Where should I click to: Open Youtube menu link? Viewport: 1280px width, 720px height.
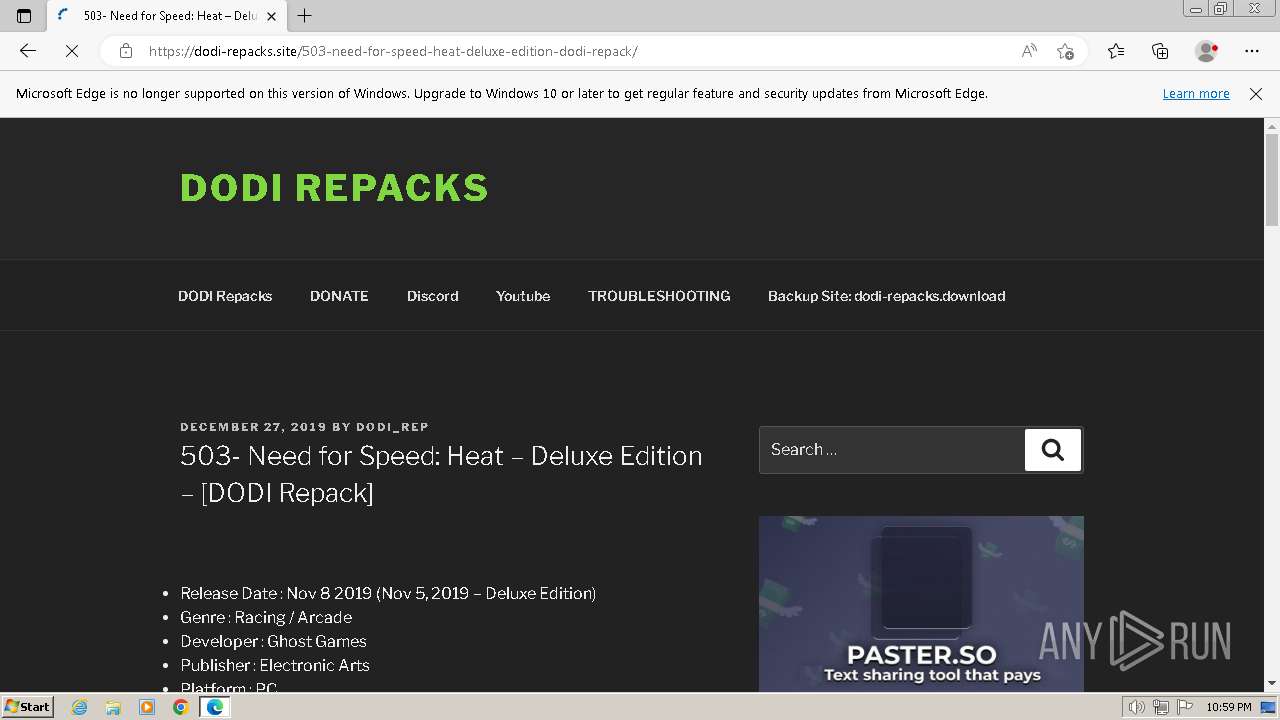pyautogui.click(x=523, y=296)
